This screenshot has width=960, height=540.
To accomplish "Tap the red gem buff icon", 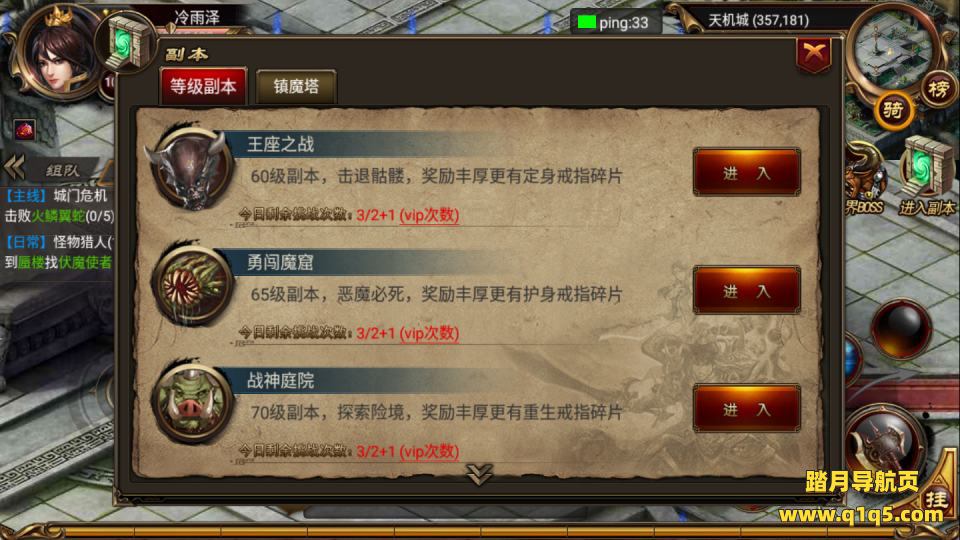I will click(24, 129).
